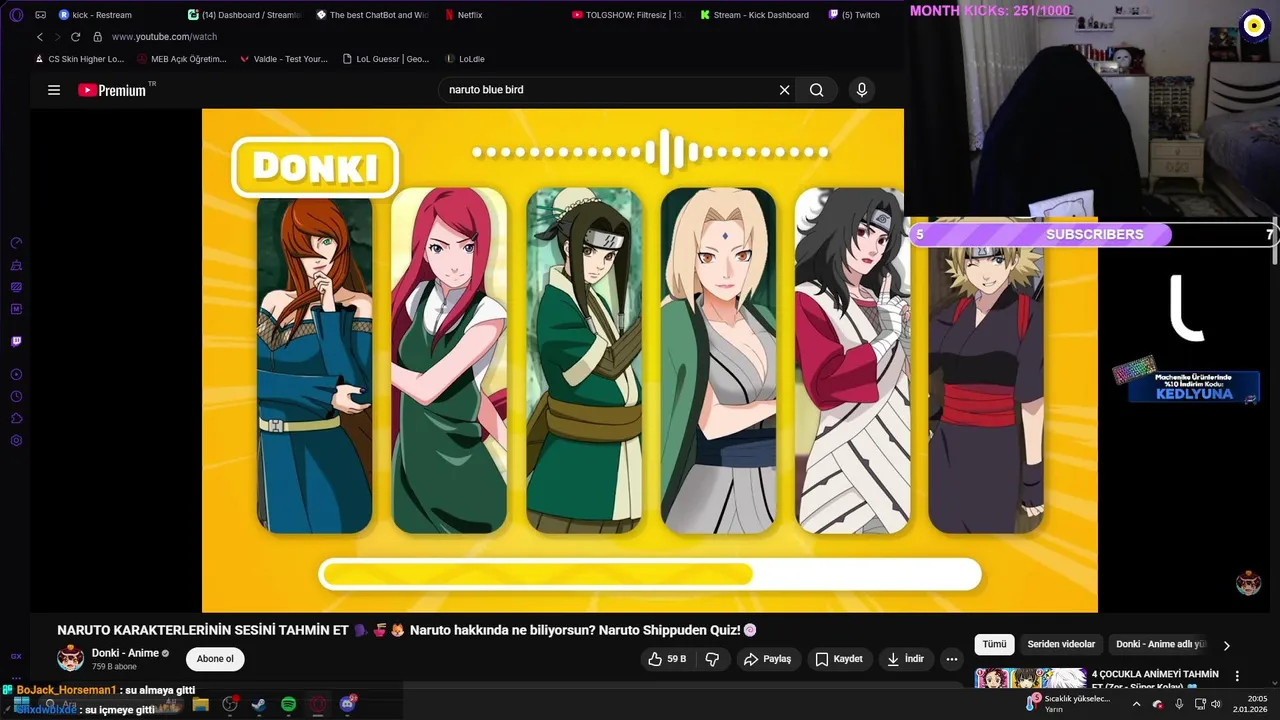Screen dimensions: 1280x720
Task: Run the search with the magnifier button
Action: 817,90
